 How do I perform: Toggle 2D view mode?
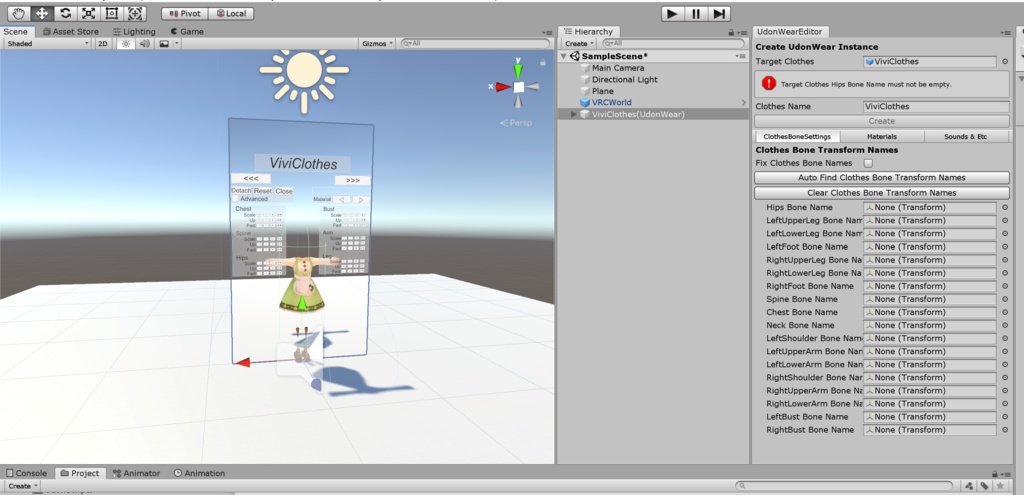[103, 43]
